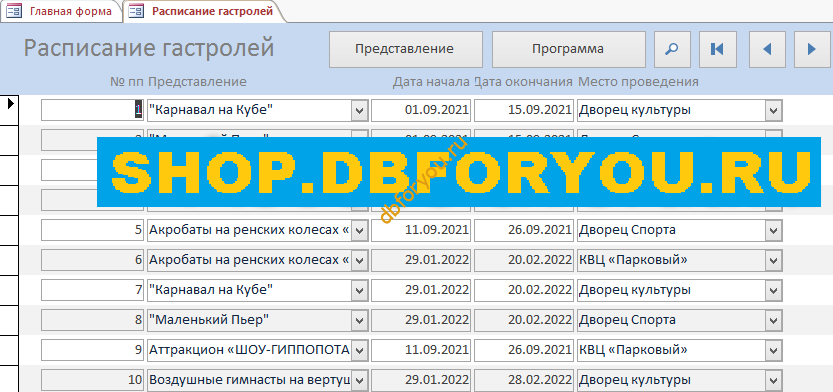
Task: Expand Место проведения dropdown in row 1
Action: tap(774, 110)
